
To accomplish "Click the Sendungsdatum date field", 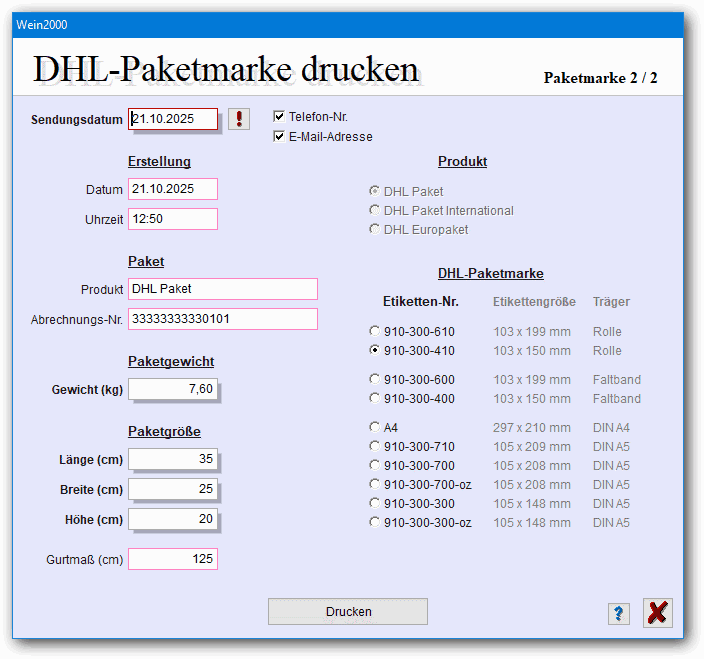I will pyautogui.click(x=173, y=119).
